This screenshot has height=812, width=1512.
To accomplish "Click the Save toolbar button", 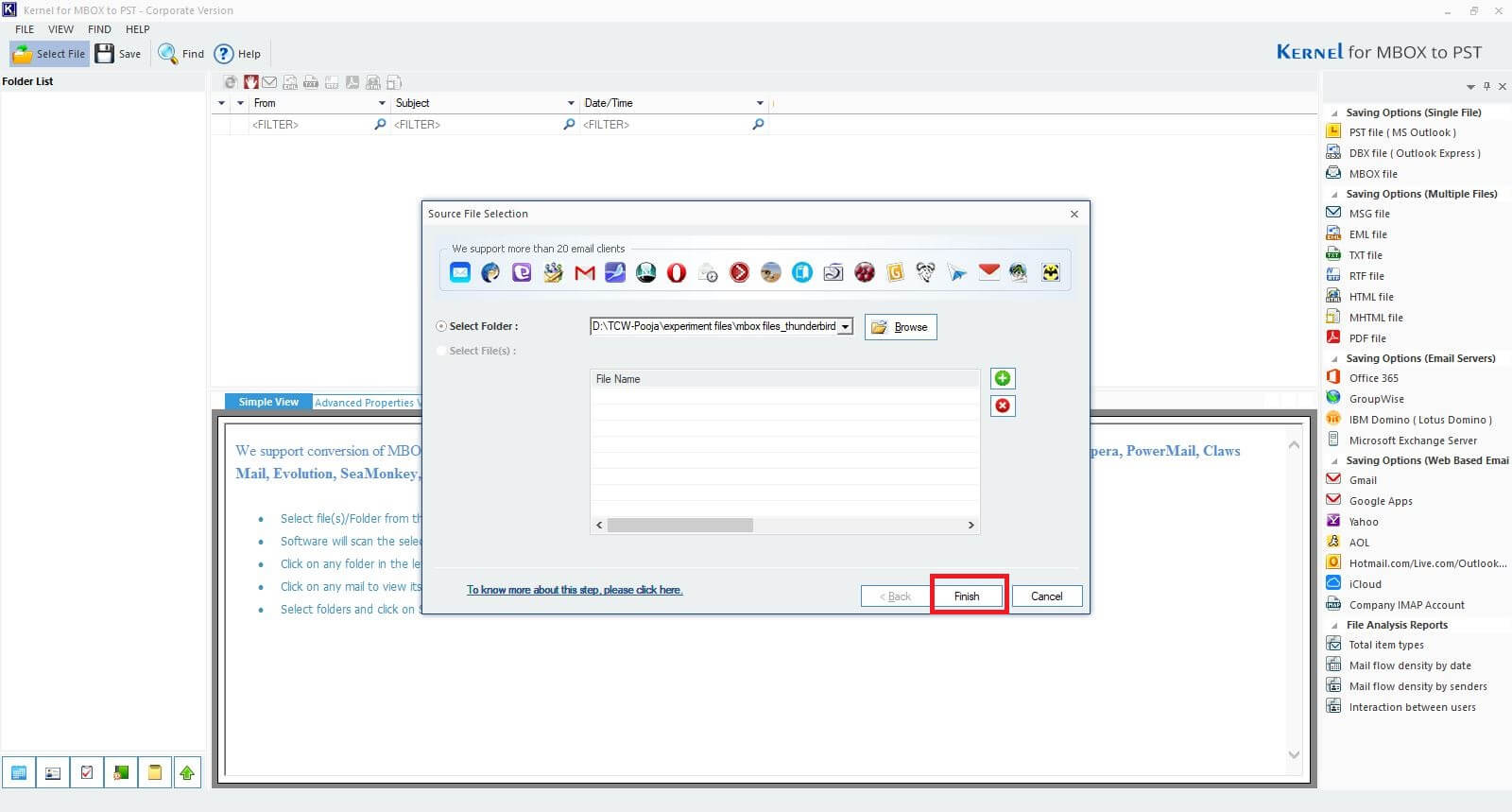I will (x=118, y=54).
